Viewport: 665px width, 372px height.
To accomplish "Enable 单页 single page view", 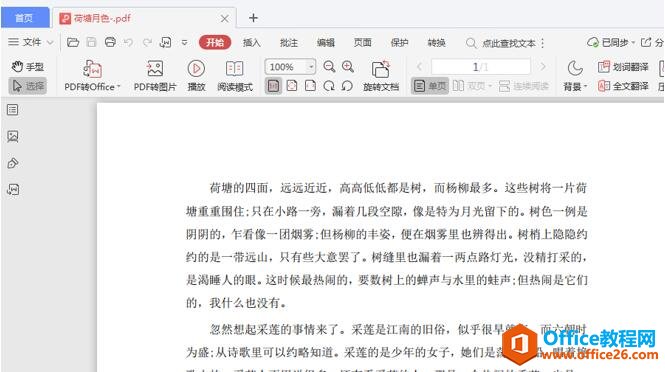I will point(430,86).
